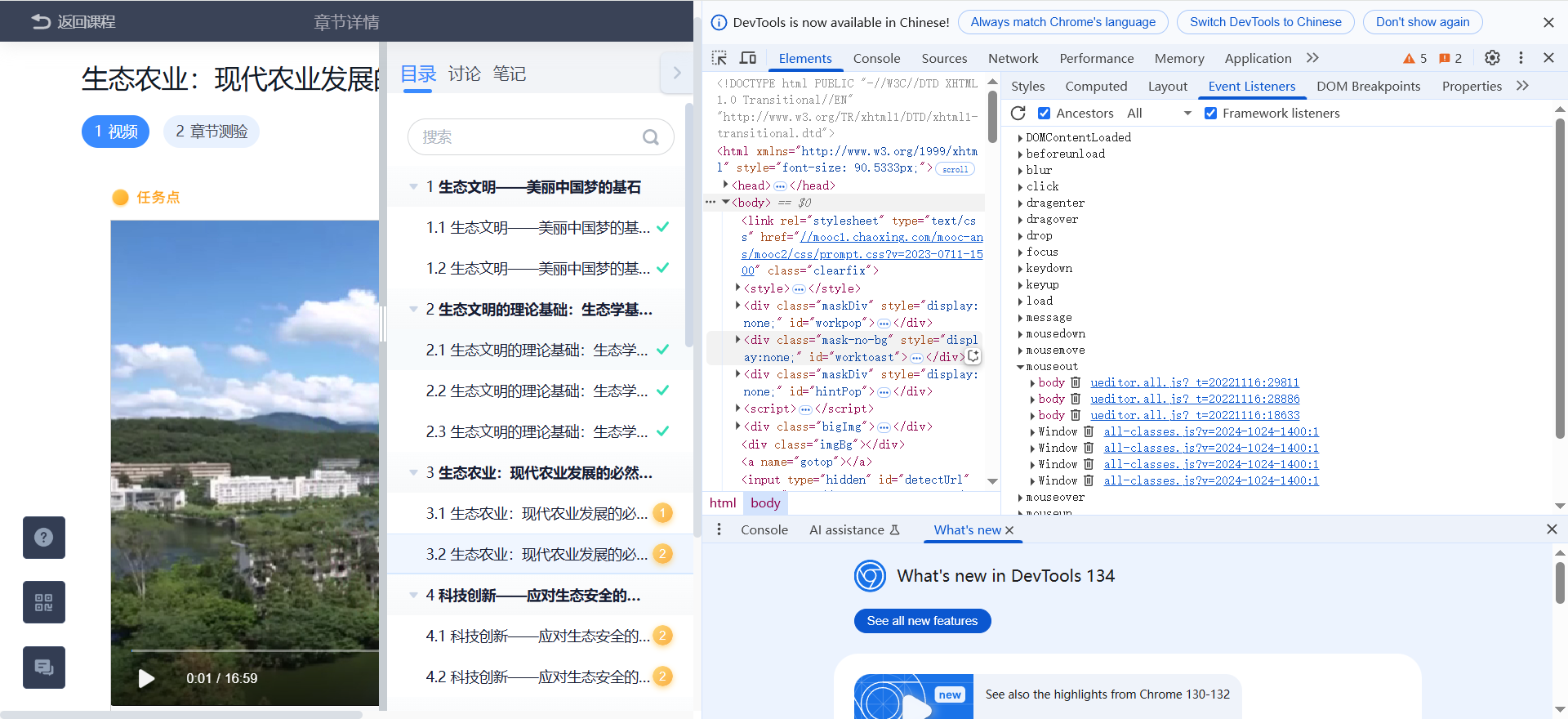The height and width of the screenshot is (719, 1568).
Task: Switch to the Console panel tab
Action: (876, 58)
